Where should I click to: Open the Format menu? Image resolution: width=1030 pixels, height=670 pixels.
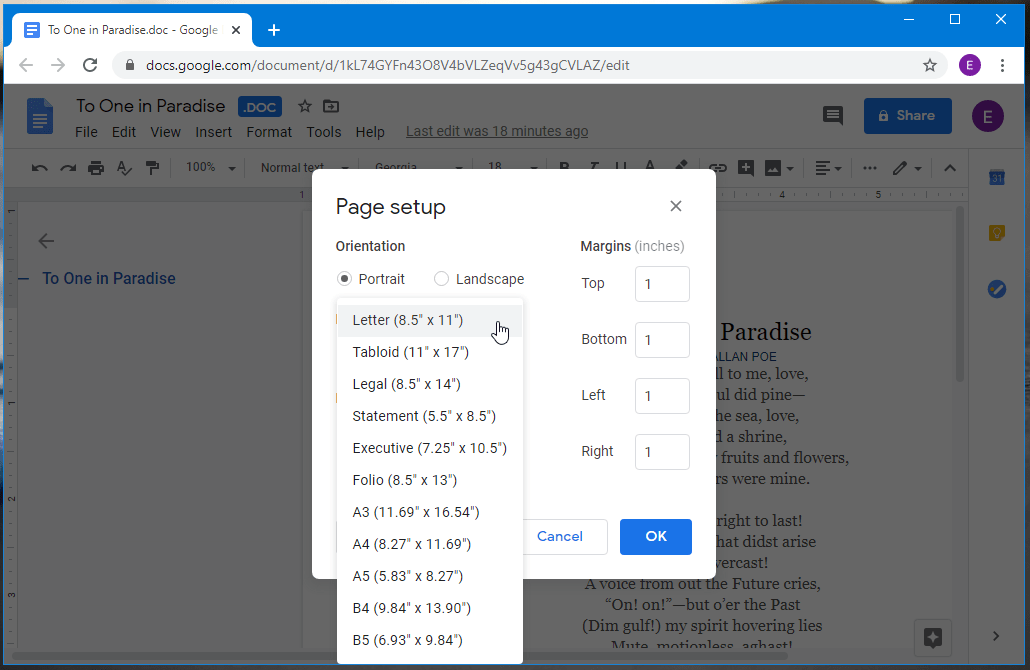269,132
